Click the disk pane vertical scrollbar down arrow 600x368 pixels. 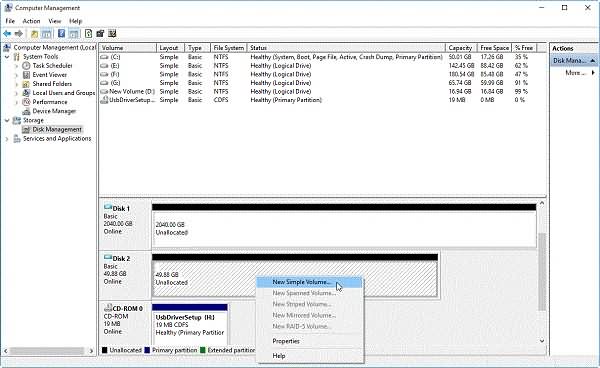tap(542, 340)
